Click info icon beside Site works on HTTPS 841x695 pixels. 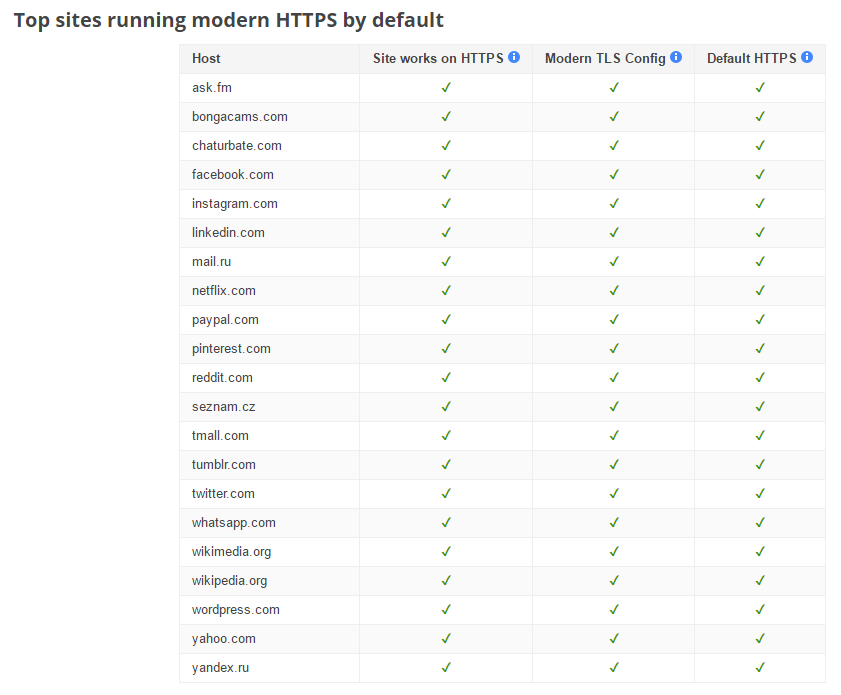pyautogui.click(x=514, y=58)
